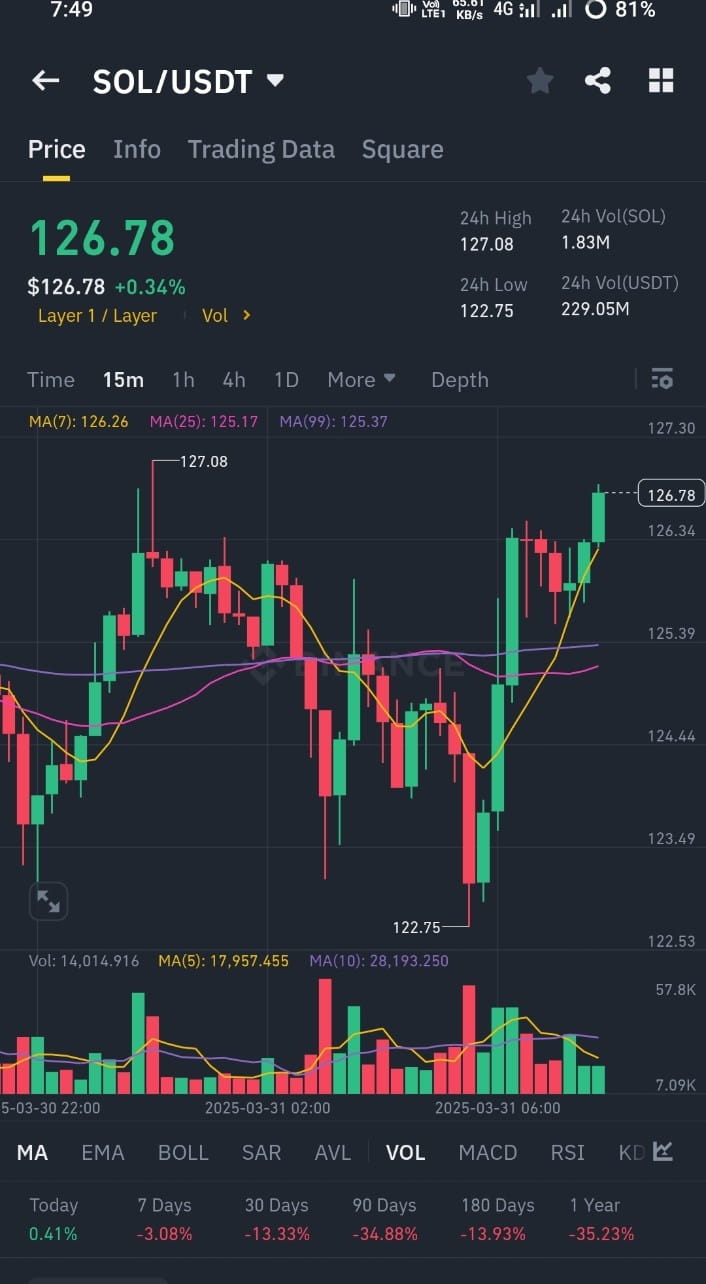This screenshot has height=1284, width=706.
Task: Open the Depth view
Action: 459,380
